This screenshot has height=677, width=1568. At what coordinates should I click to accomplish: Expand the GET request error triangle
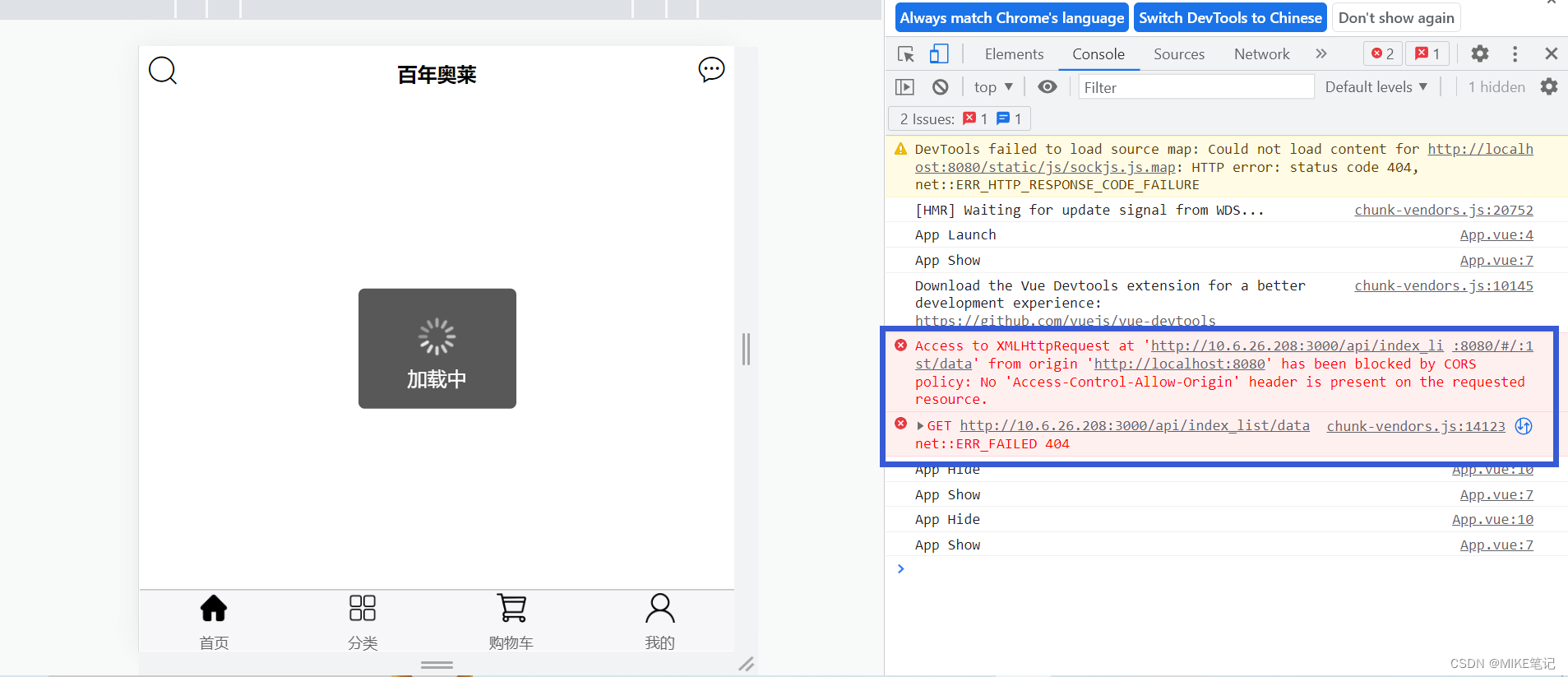click(920, 426)
